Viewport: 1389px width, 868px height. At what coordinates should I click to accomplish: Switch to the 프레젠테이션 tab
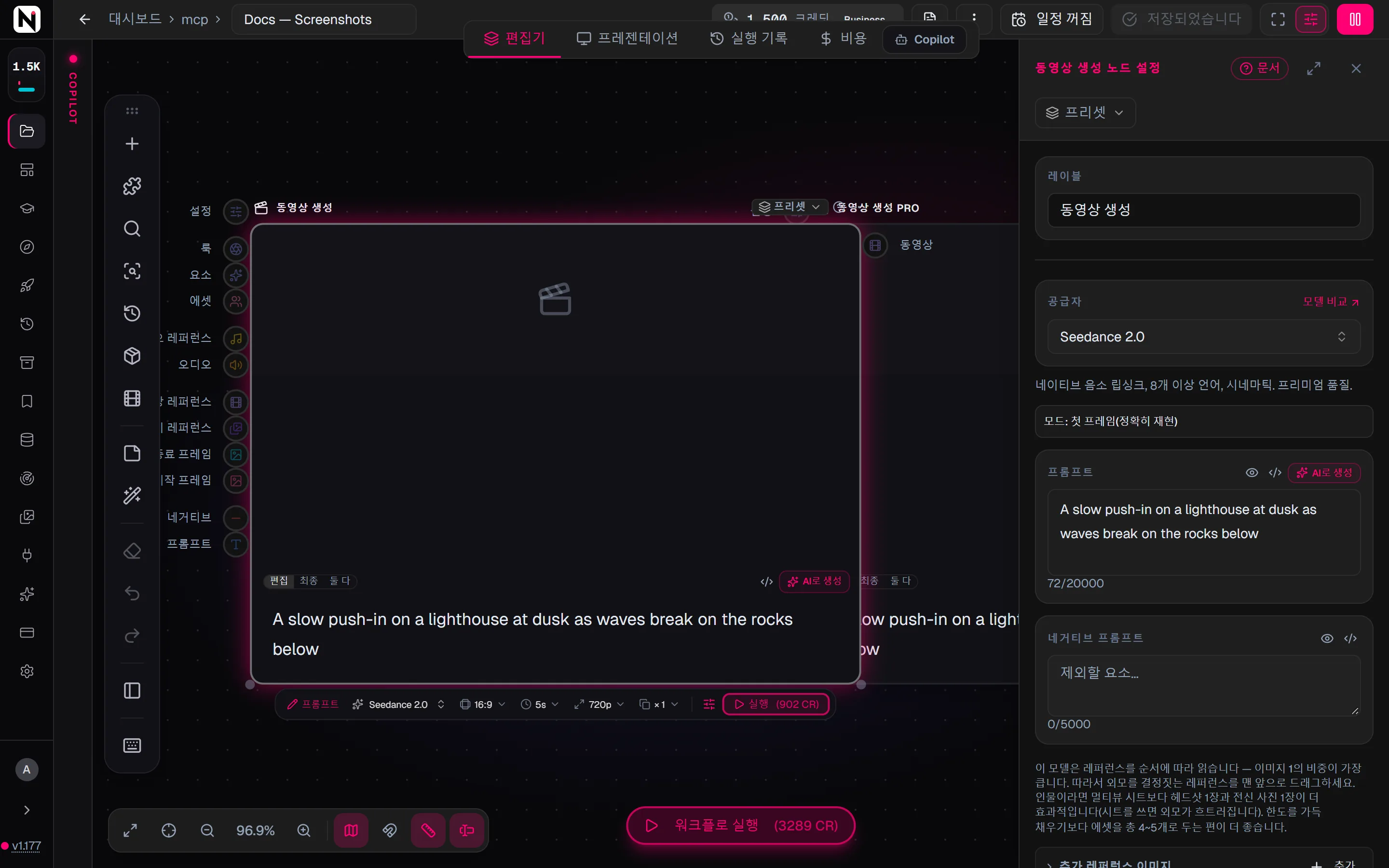point(627,39)
